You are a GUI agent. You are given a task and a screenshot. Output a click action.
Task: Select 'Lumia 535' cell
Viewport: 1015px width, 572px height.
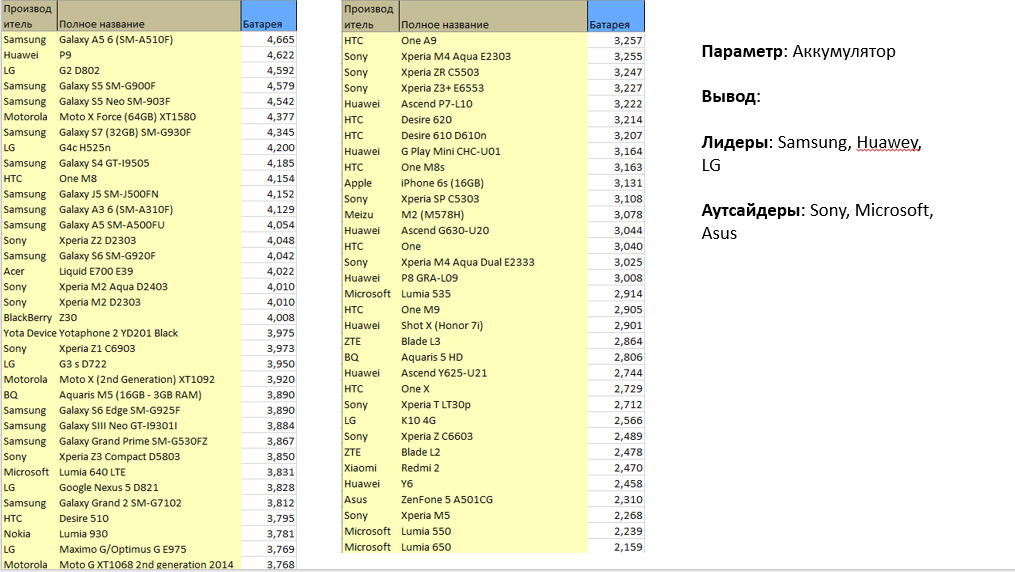[493, 294]
